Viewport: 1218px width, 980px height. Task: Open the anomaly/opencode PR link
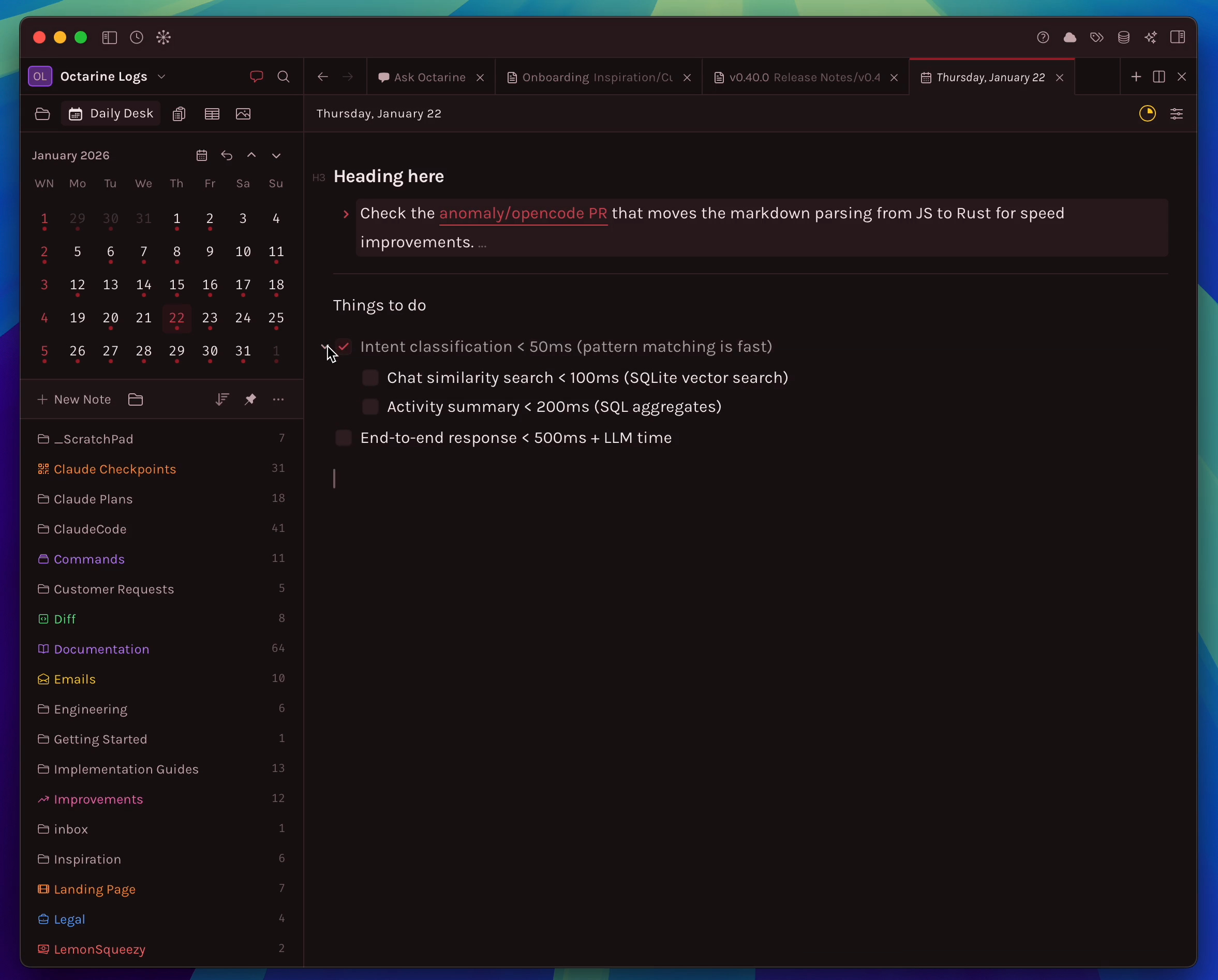523,213
